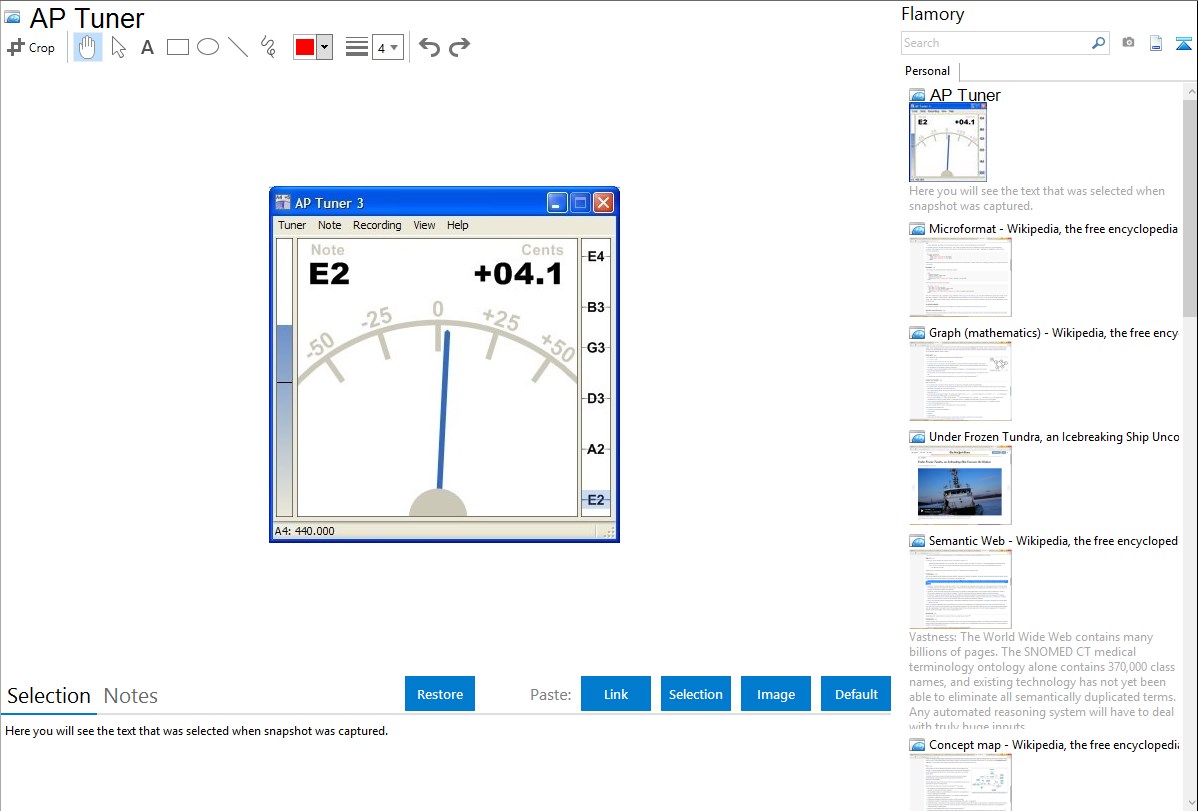
Task: Select the rectangle shape tool
Action: (x=178, y=47)
